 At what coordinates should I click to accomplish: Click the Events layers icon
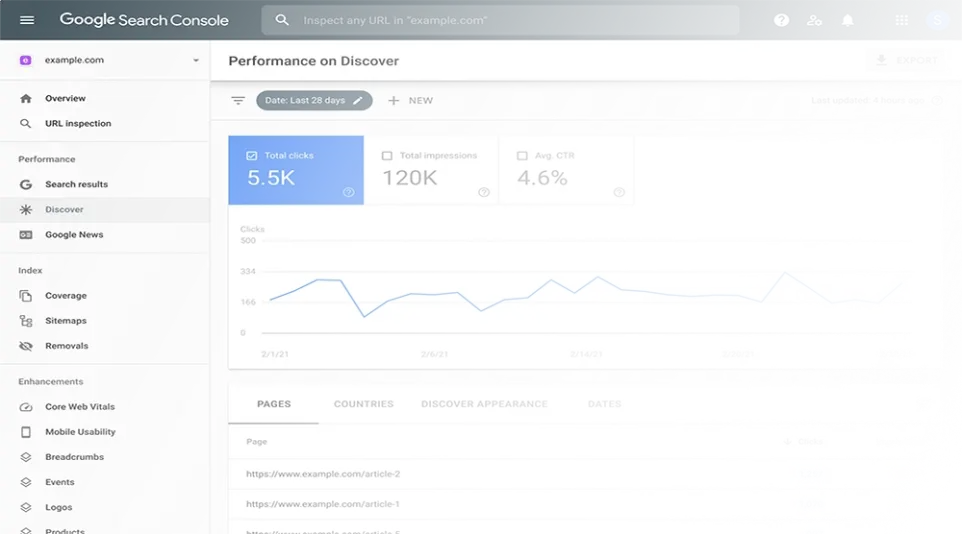pyautogui.click(x=26, y=482)
